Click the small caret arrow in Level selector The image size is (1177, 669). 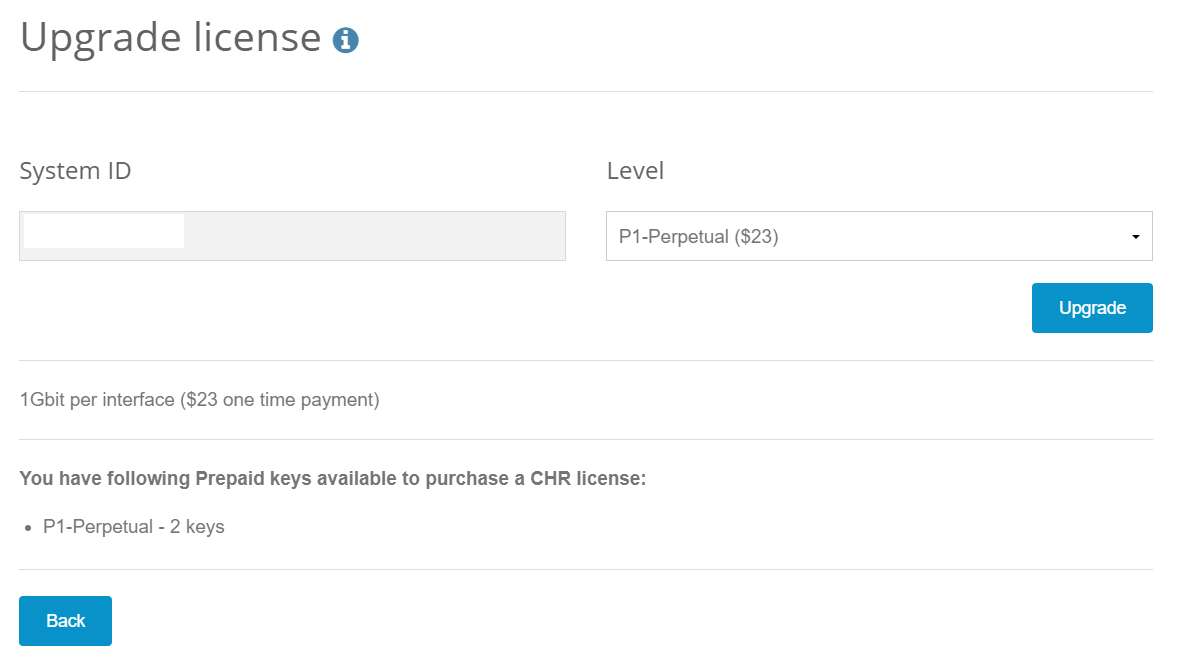click(1136, 237)
